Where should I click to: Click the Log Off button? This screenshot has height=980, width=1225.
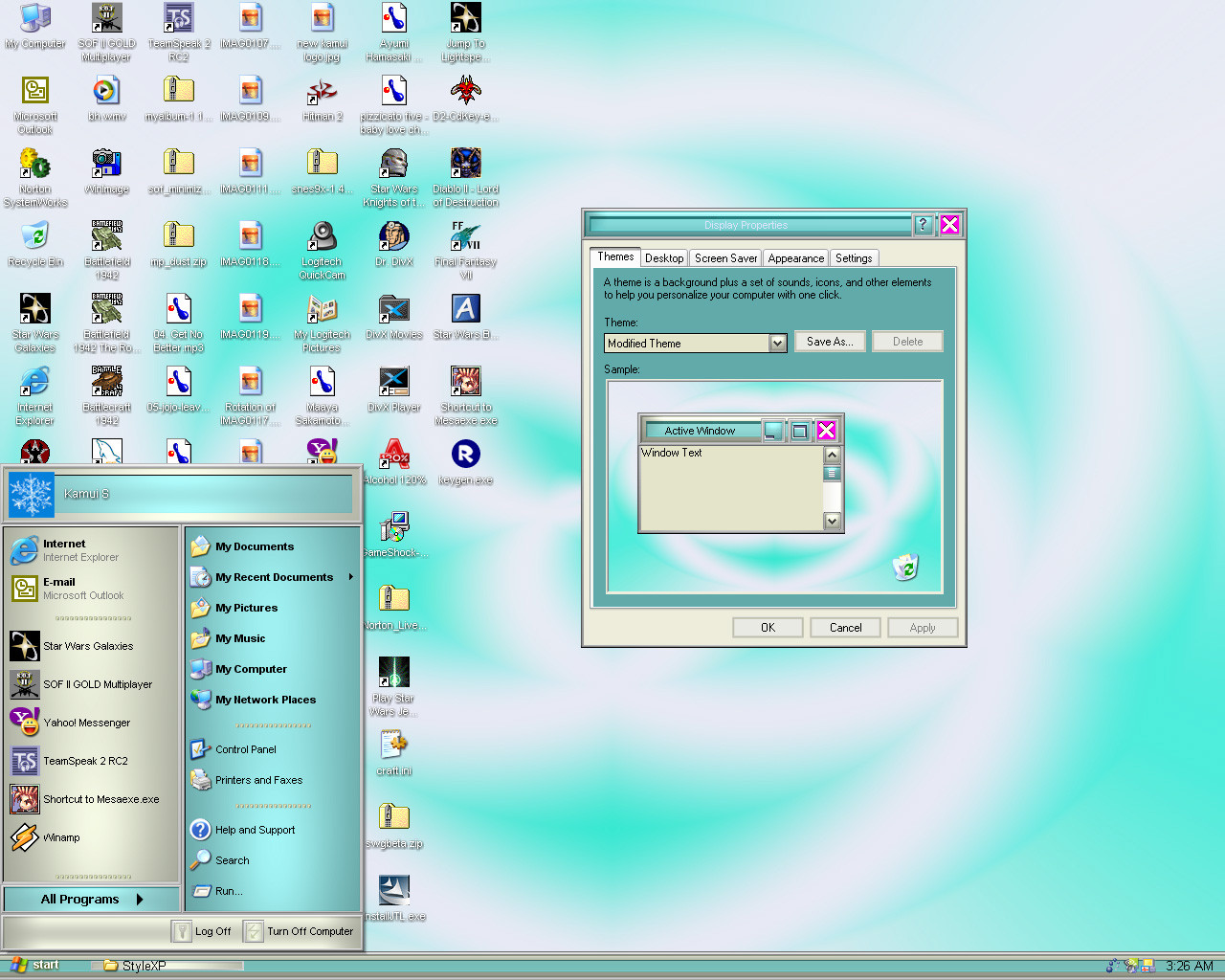(203, 931)
